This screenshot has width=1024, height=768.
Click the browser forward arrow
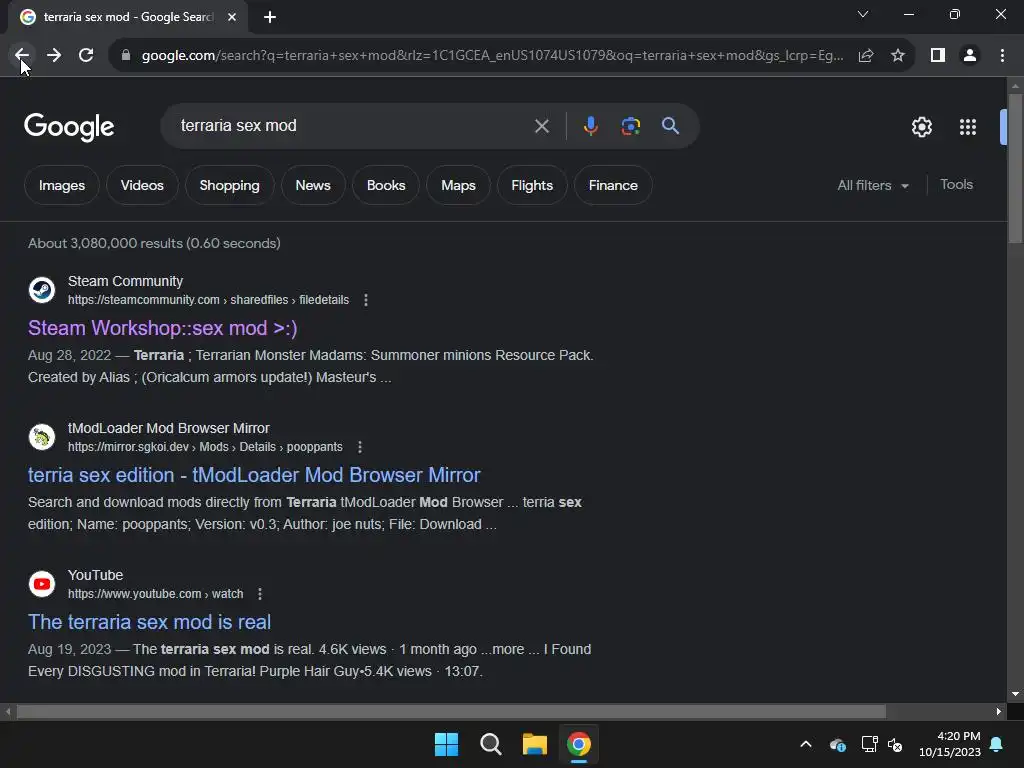click(x=54, y=56)
